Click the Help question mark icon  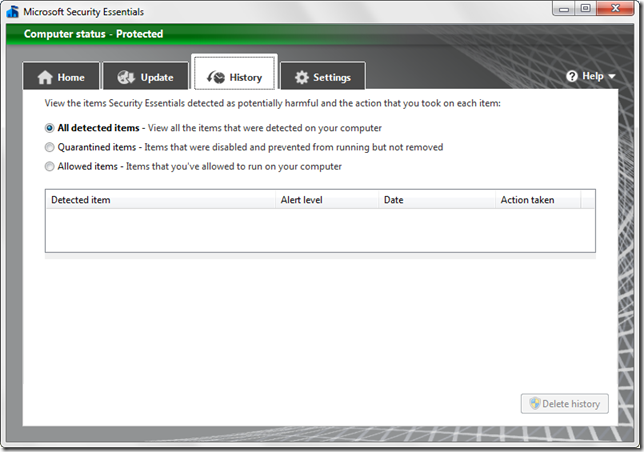572,76
